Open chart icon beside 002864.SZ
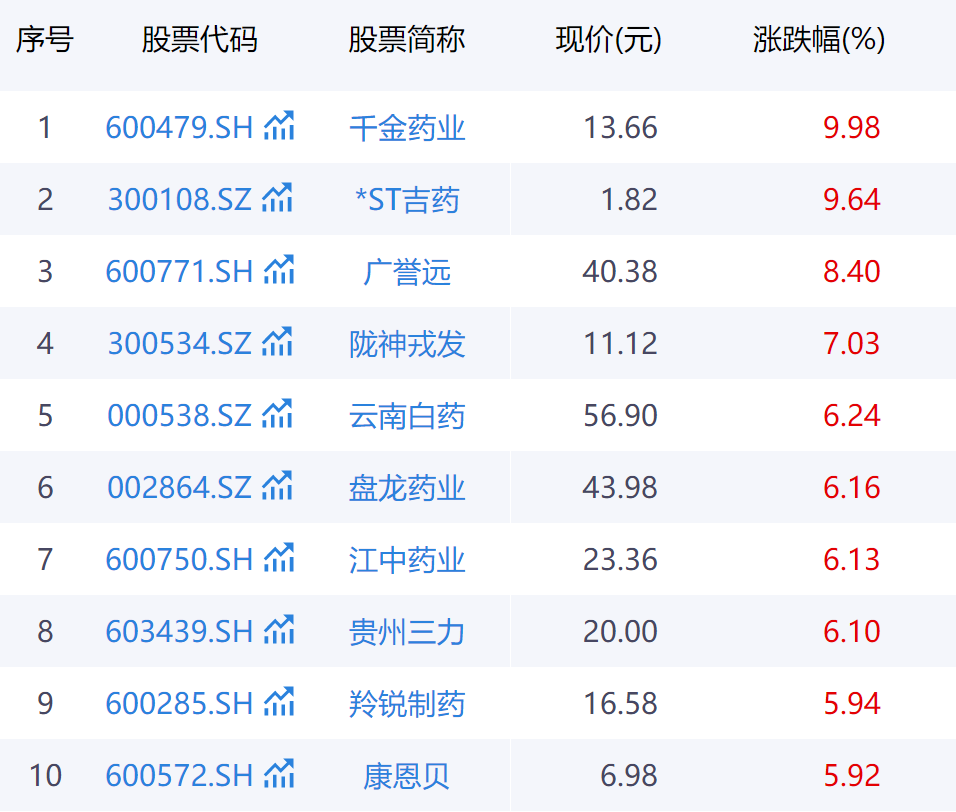The image size is (956, 812). pyautogui.click(x=277, y=485)
